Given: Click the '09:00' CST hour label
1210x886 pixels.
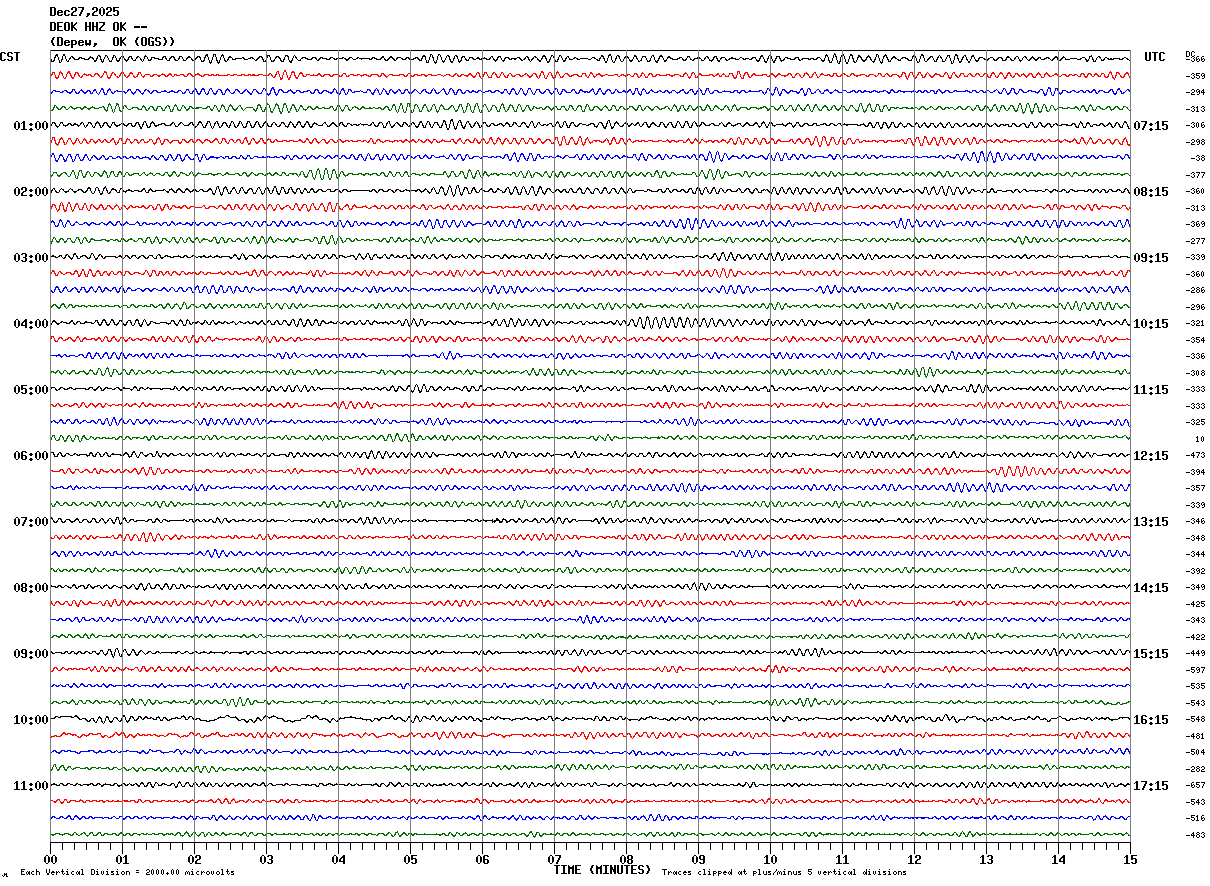Looking at the screenshot, I should 31,654.
